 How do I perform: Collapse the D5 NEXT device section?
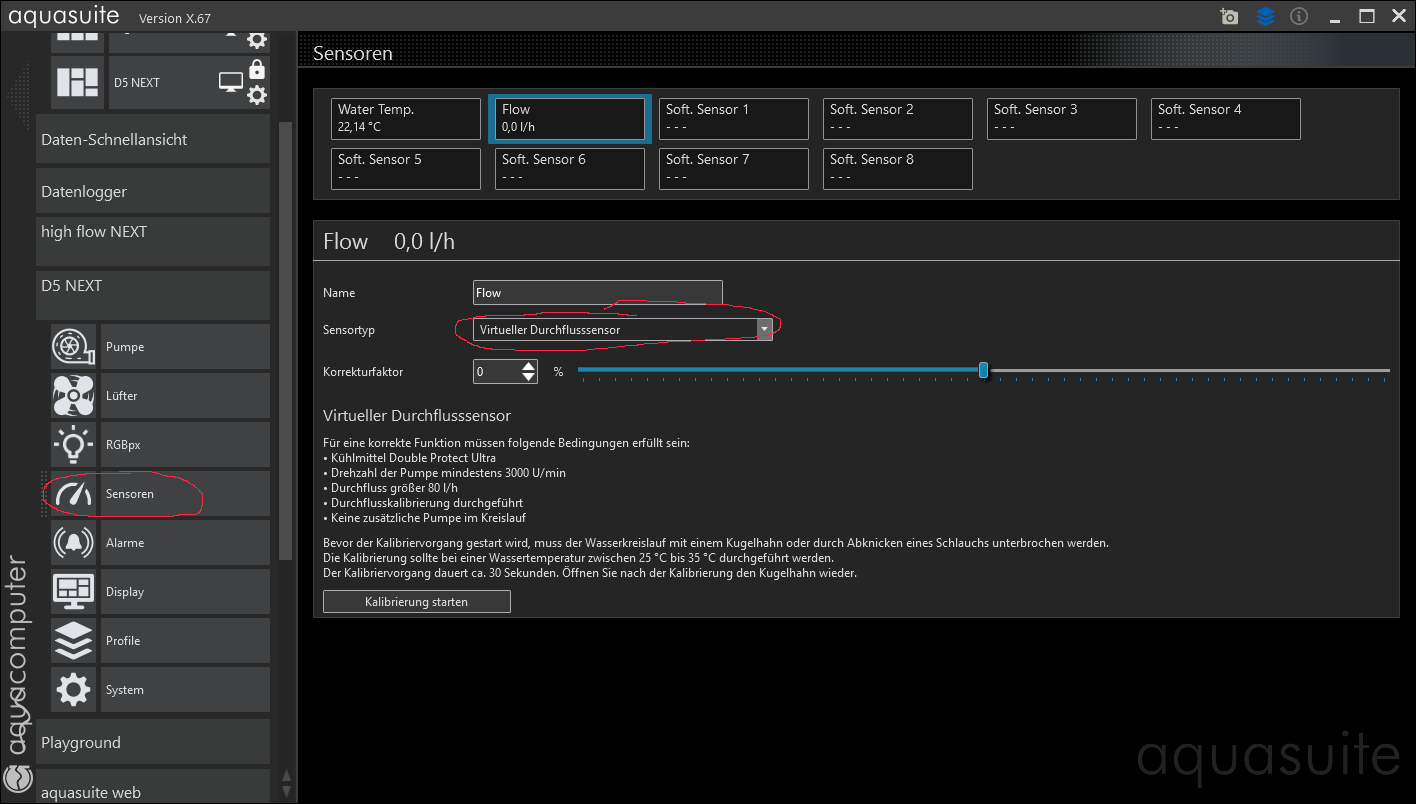153,295
